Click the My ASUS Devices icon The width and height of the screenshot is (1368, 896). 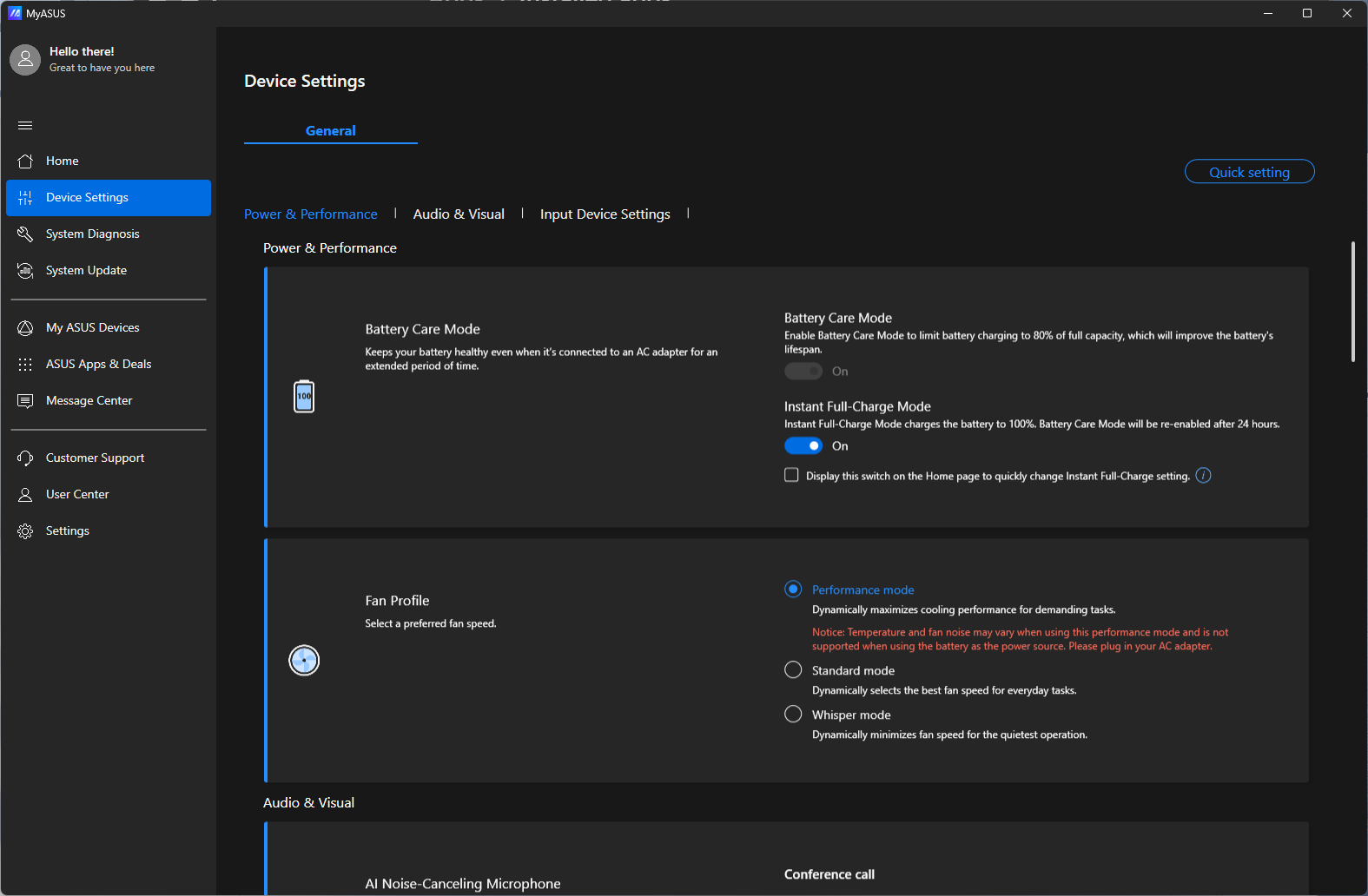point(25,328)
